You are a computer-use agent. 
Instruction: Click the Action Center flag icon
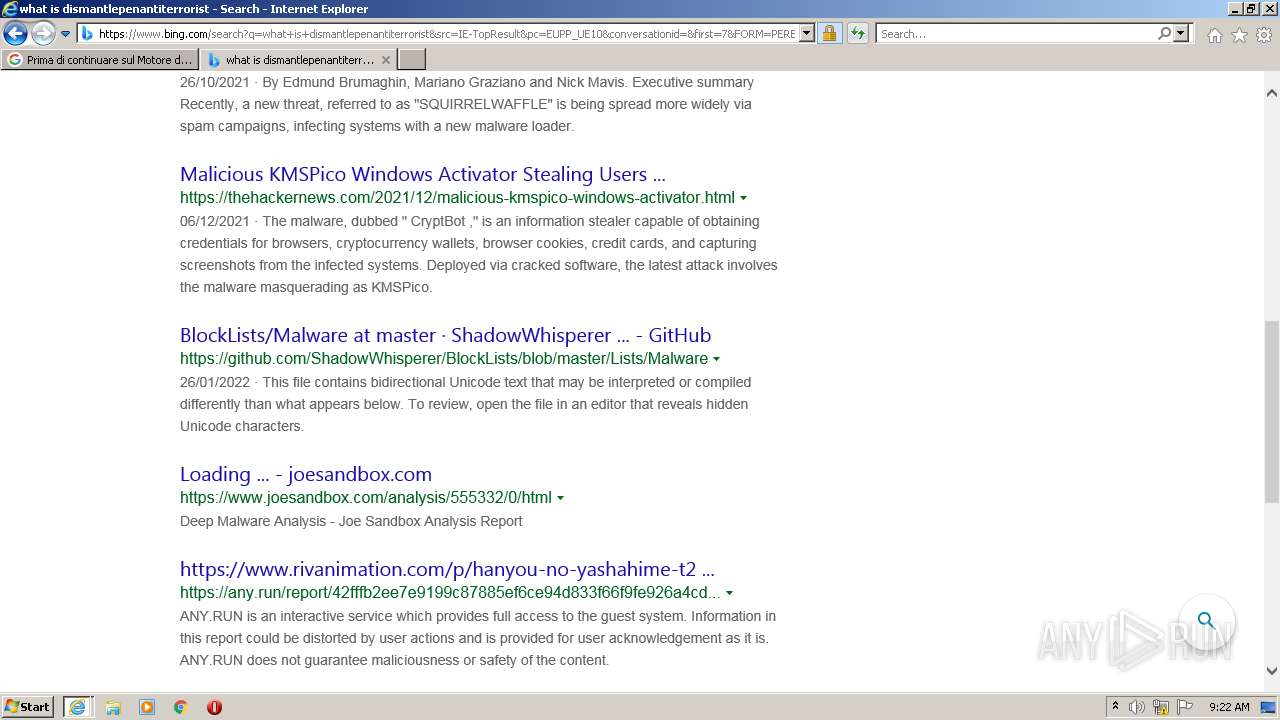pos(1185,707)
